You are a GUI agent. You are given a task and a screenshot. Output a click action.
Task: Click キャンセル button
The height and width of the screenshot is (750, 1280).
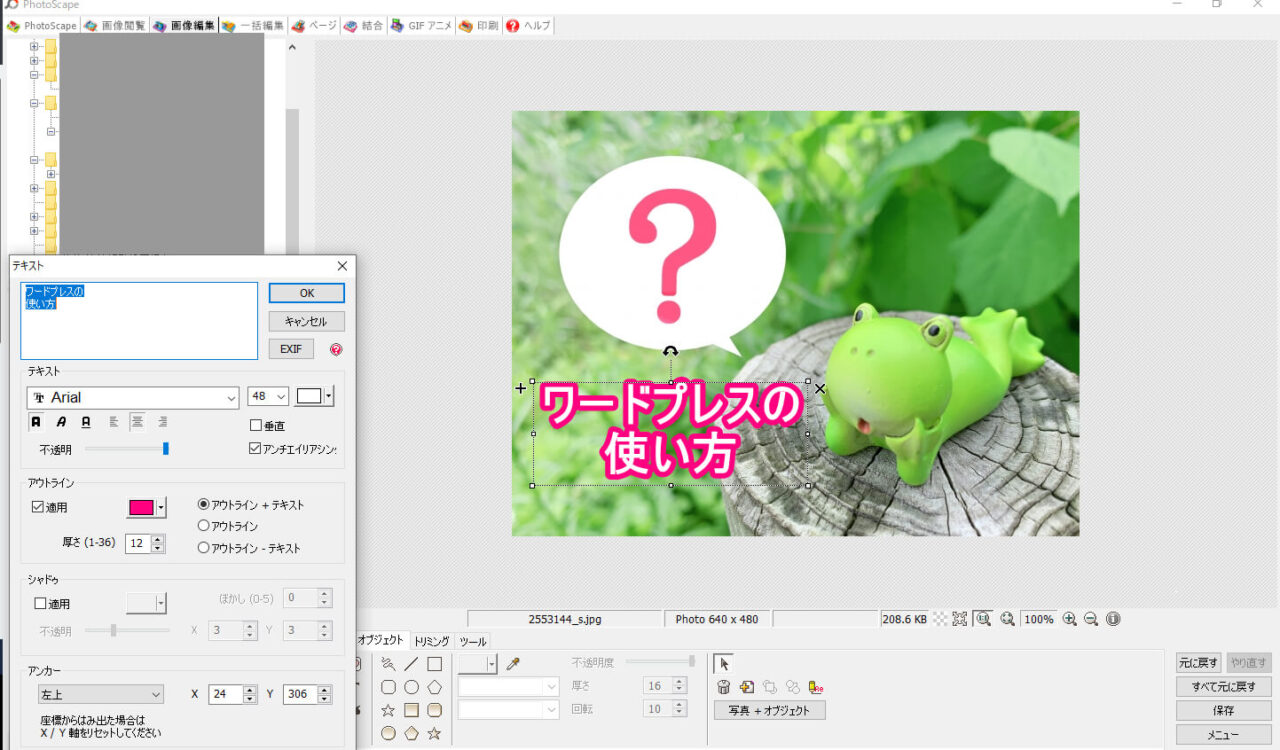point(306,321)
